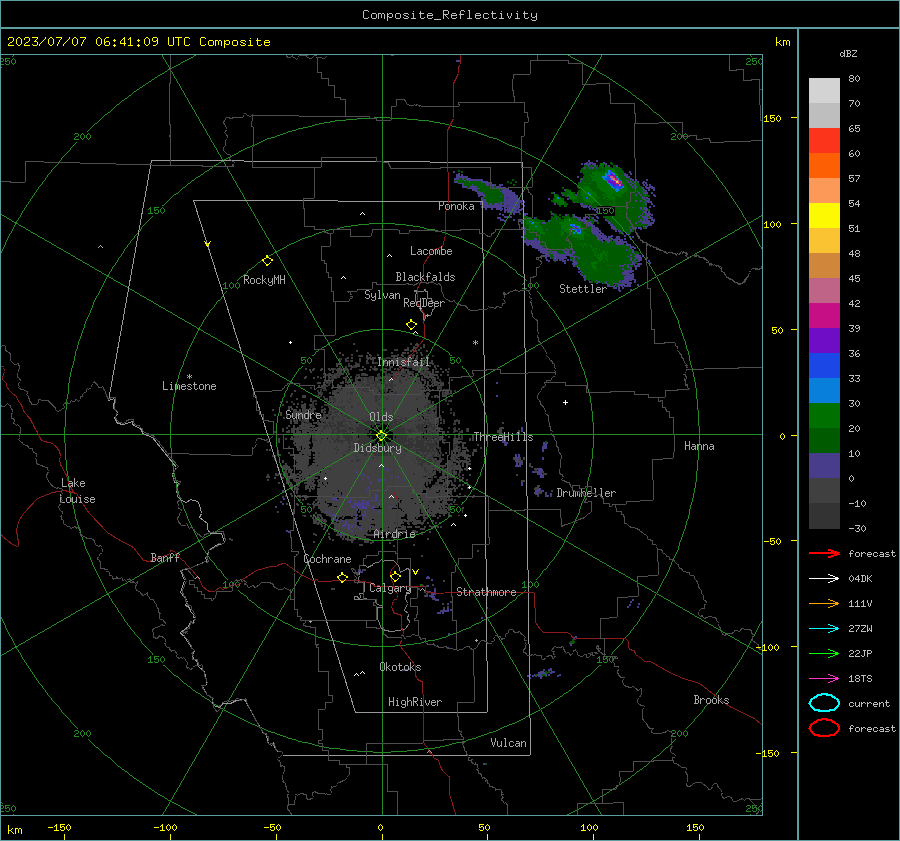Select the Drumheller label

586,493
